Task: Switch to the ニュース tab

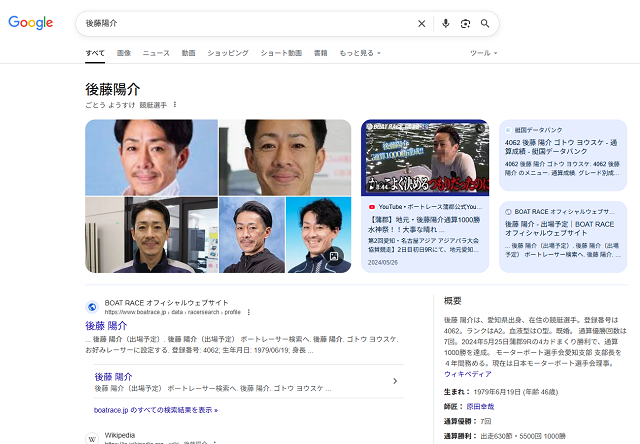Action: 156,53
